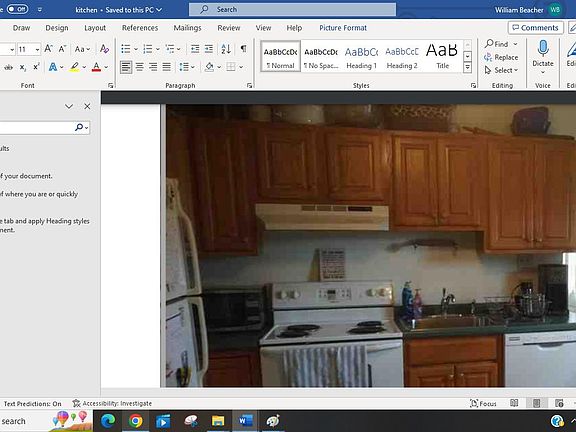576x432 pixels.
Task: Decrease font size with Shrink Font icon
Action: click(x=62, y=48)
